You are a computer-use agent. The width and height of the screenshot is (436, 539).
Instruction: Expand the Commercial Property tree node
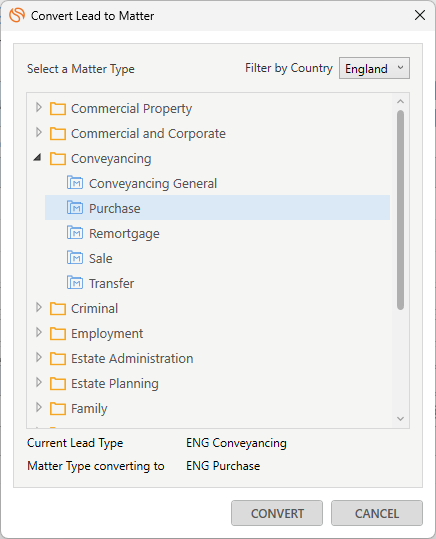click(39, 108)
